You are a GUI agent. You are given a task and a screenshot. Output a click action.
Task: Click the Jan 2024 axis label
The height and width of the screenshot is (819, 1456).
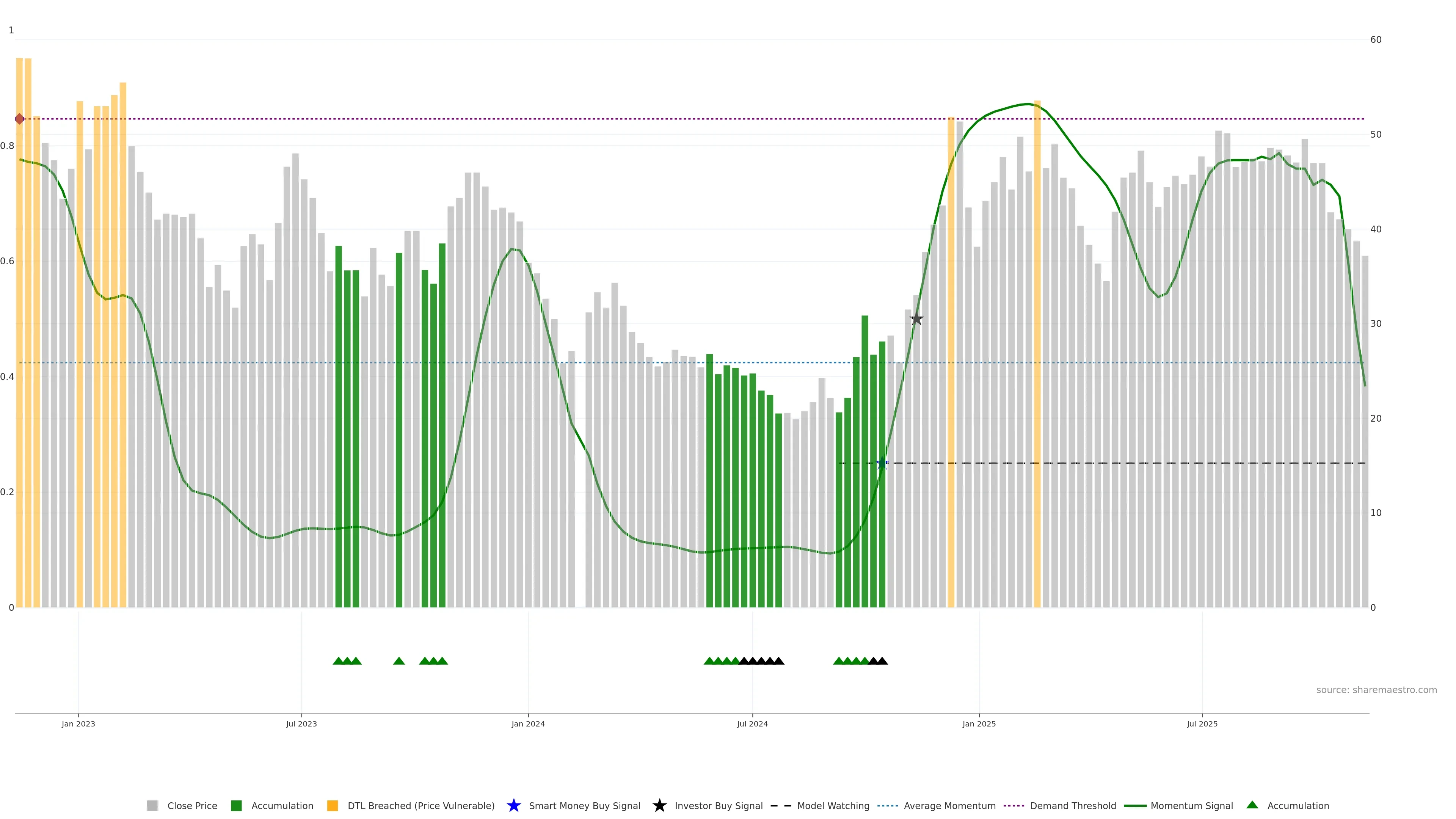tap(528, 723)
